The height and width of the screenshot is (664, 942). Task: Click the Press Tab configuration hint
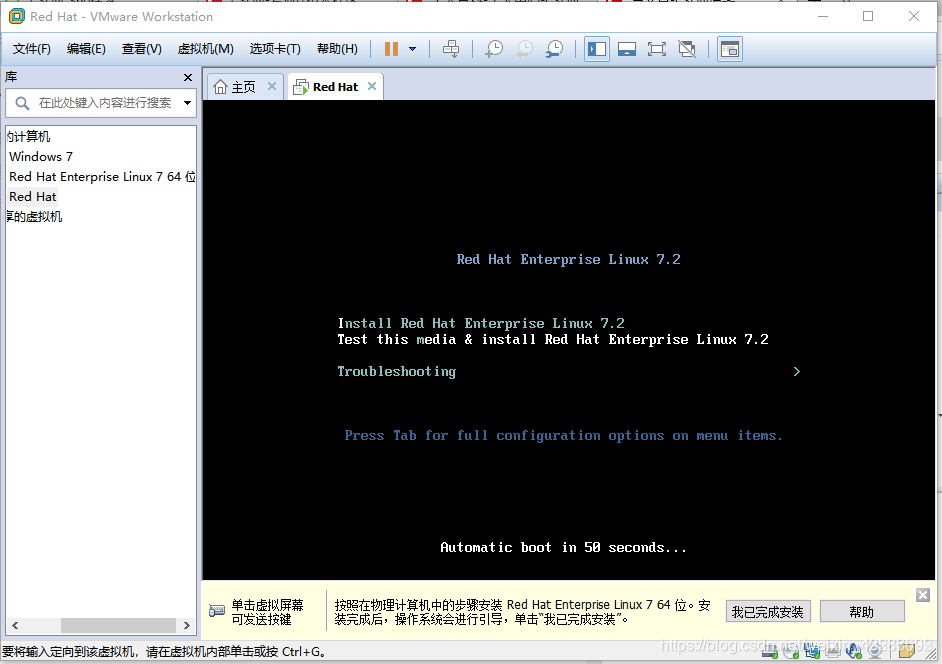click(564, 436)
